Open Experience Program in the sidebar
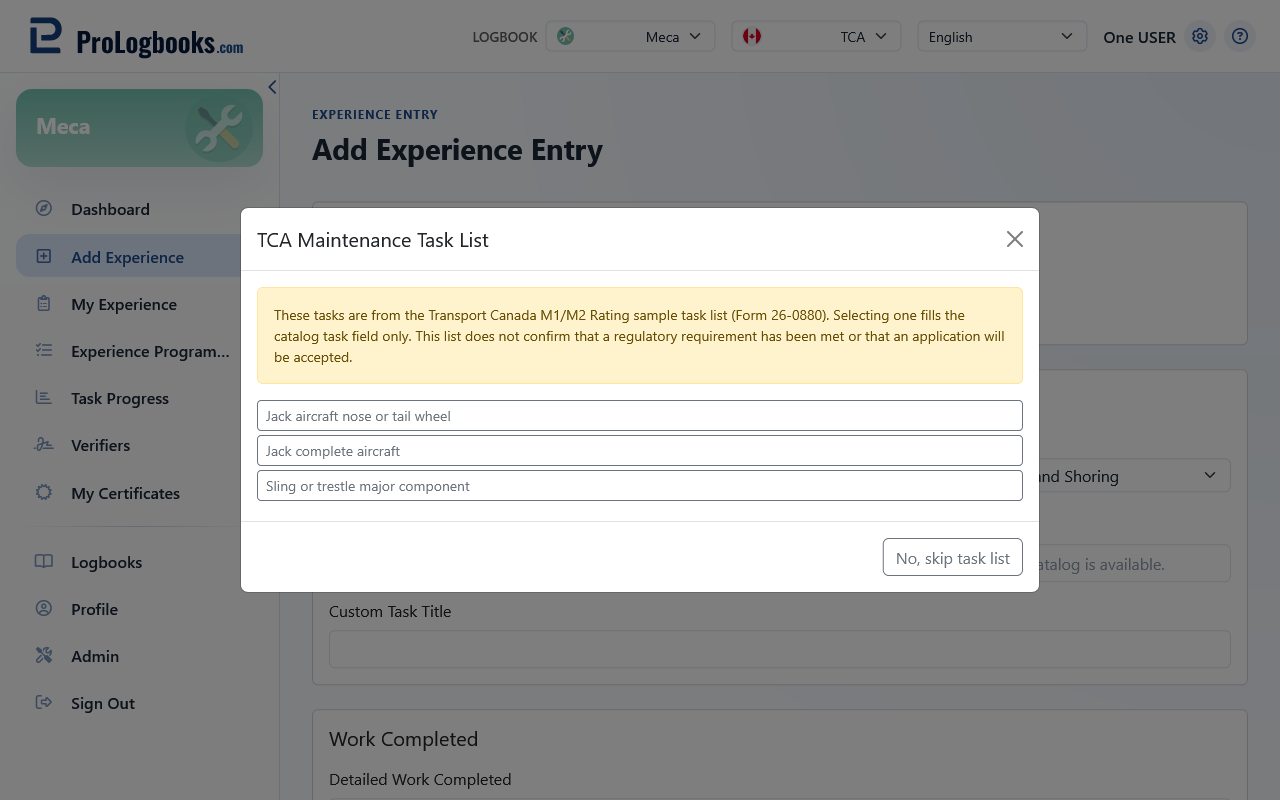Image resolution: width=1280 pixels, height=800 pixels. pos(140,351)
